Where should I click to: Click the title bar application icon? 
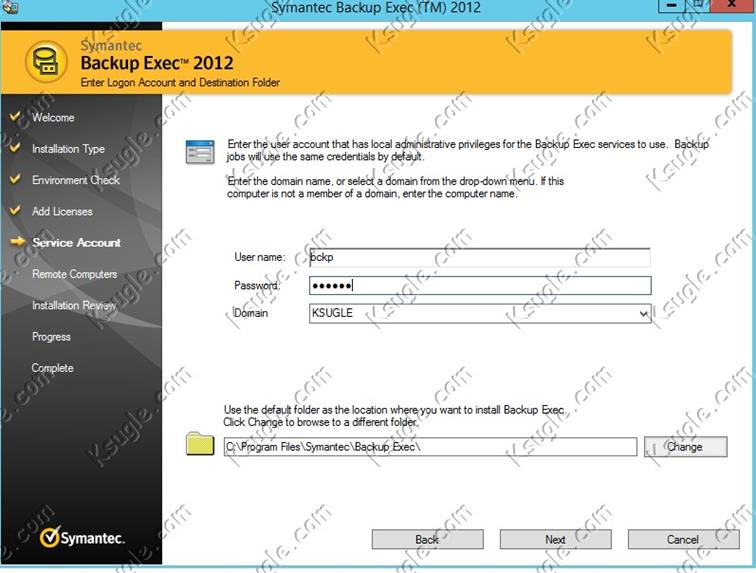(x=10, y=7)
